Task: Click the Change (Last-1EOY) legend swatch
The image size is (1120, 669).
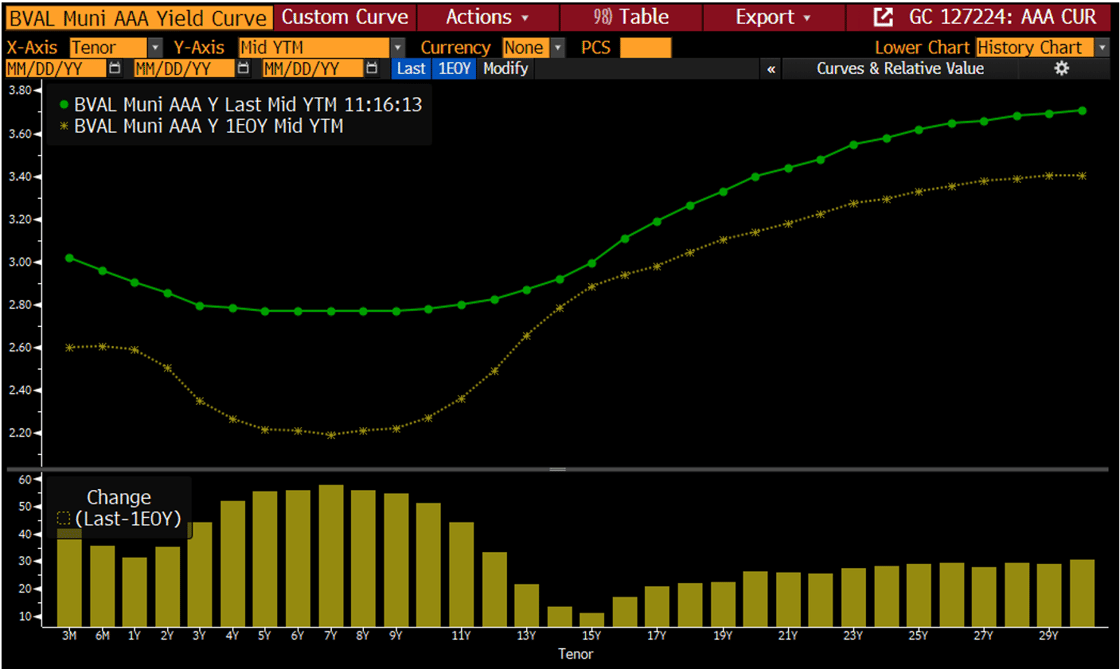Action: 64,519
